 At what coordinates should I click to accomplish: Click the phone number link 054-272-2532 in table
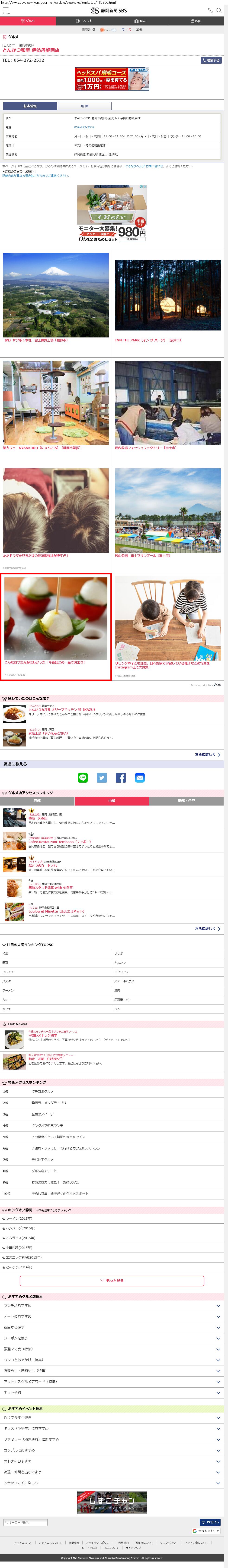tap(84, 127)
